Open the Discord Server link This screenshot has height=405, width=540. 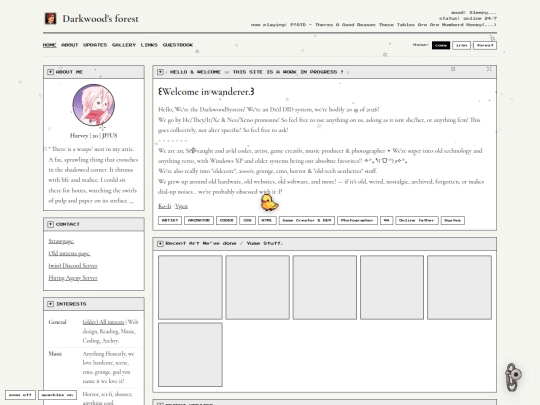(73, 266)
